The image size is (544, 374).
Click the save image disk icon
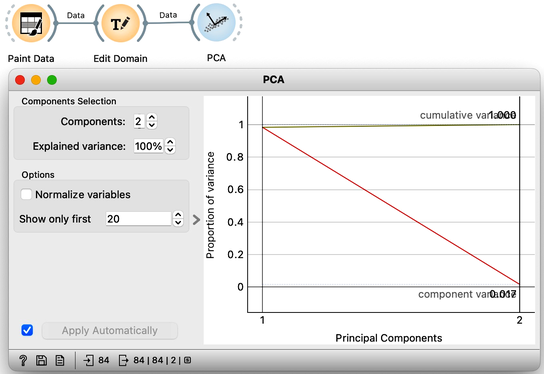coord(41,360)
